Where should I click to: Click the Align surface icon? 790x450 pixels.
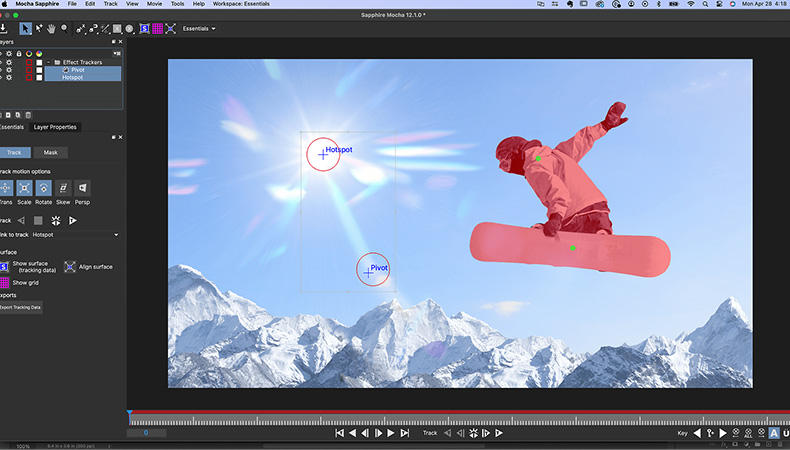70,267
